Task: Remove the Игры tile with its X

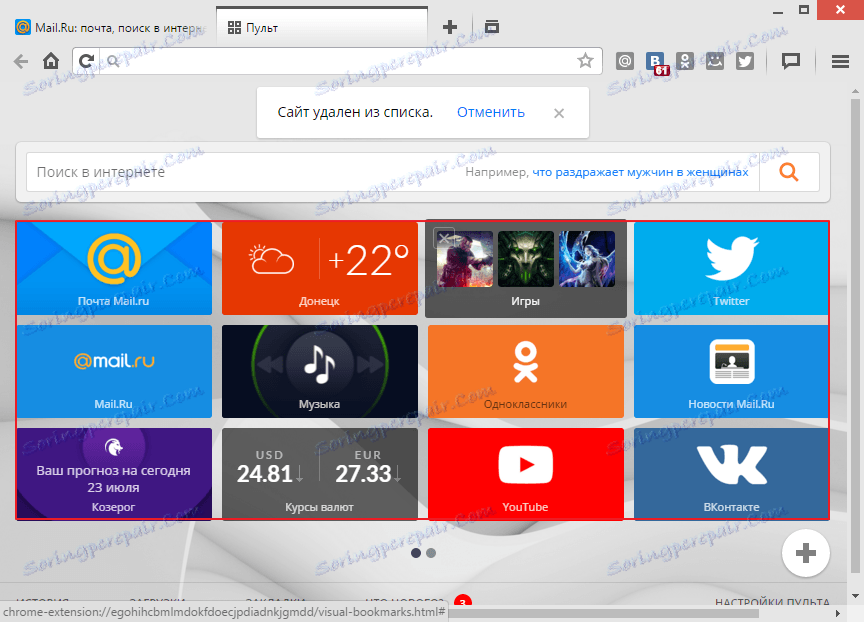Action: click(444, 239)
